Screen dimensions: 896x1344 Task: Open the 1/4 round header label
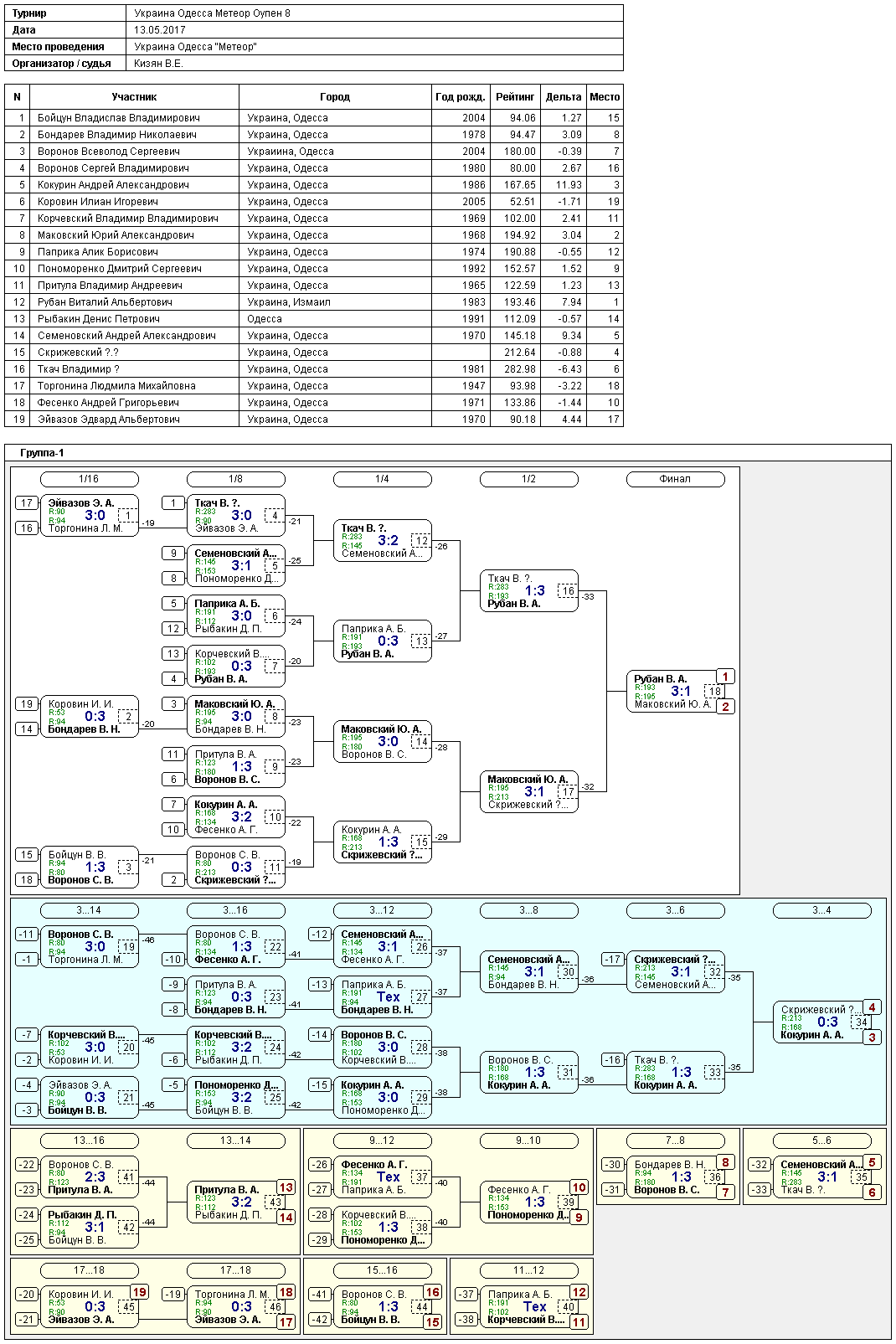(382, 479)
